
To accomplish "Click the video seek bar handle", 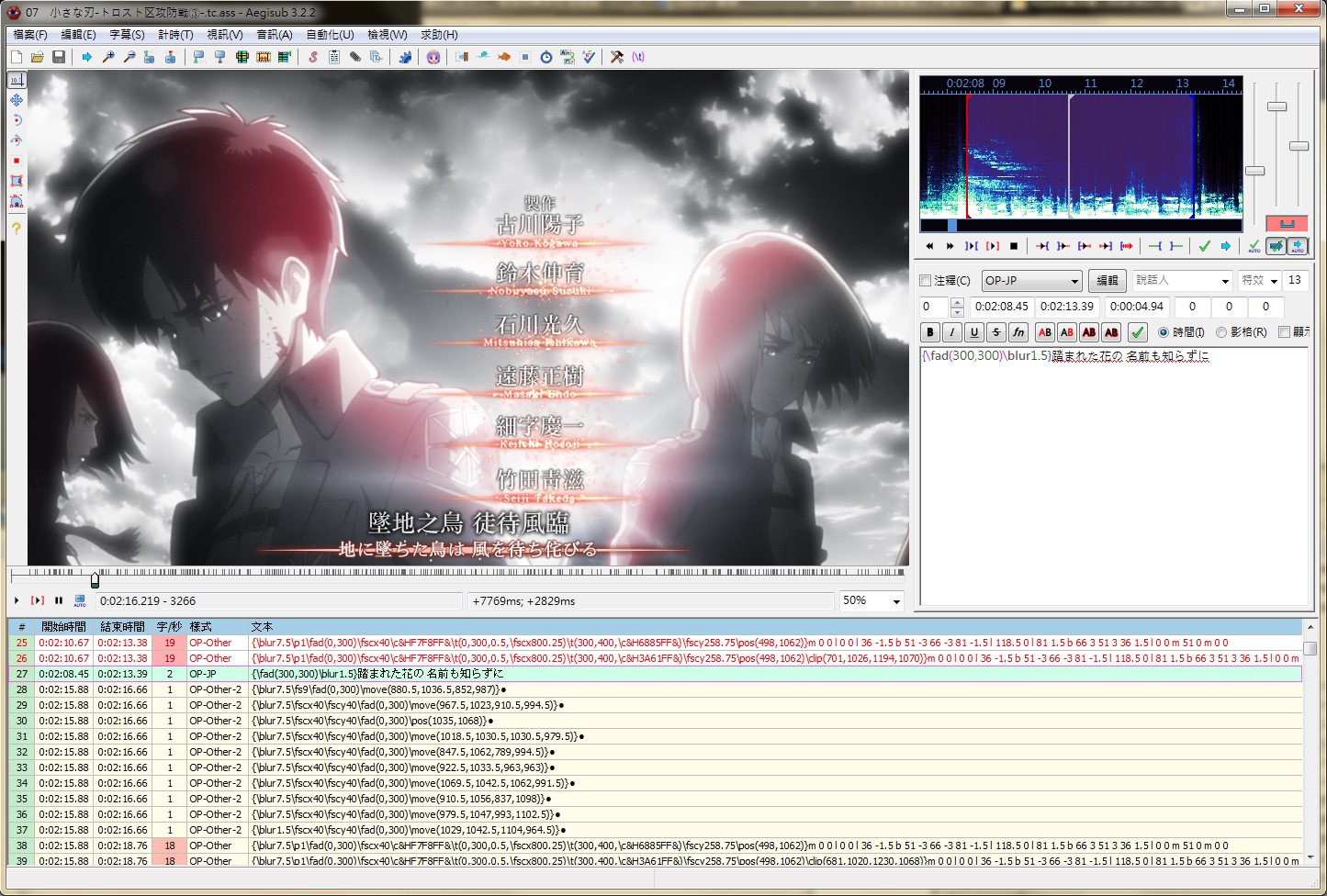I will point(95,579).
